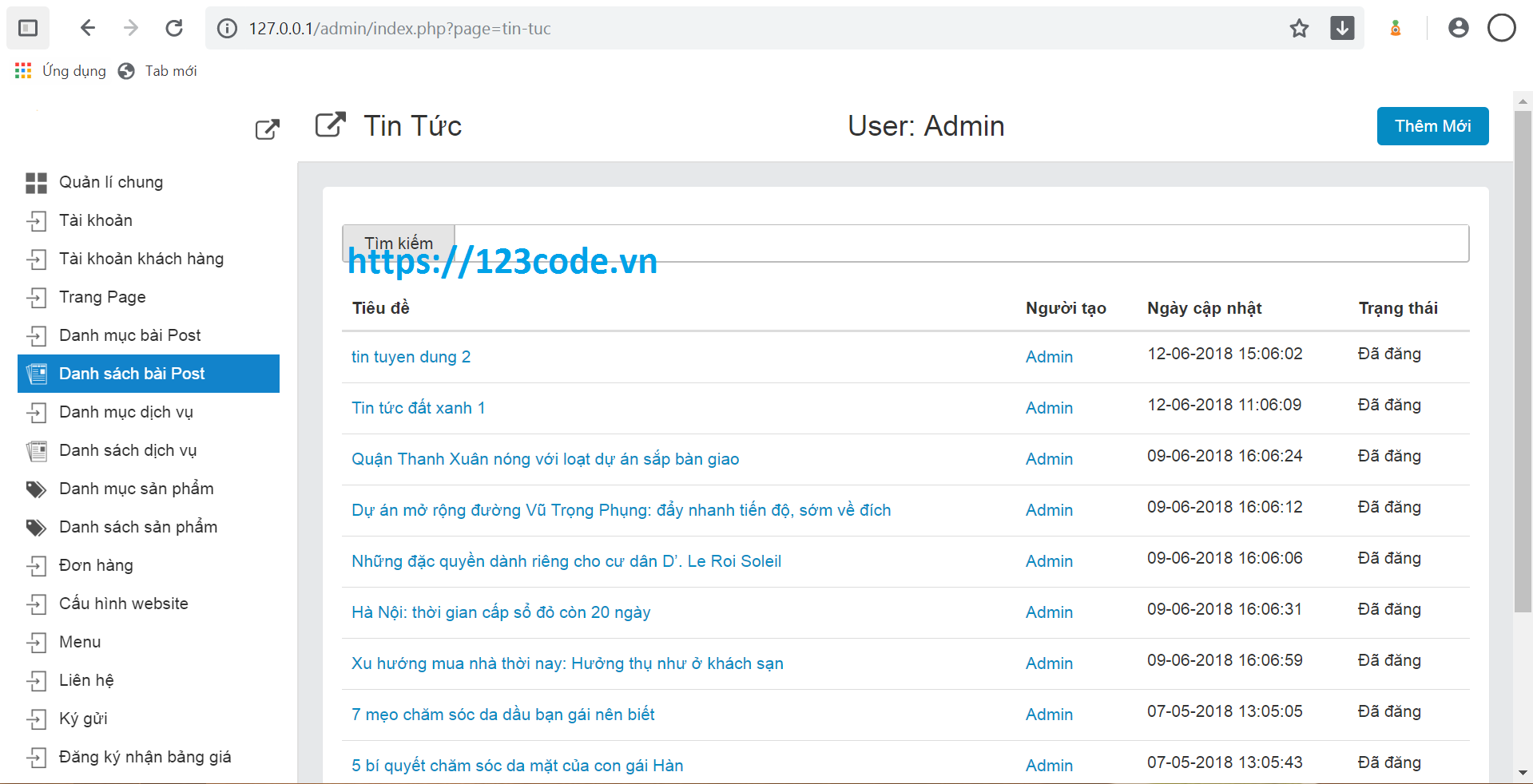Click the bookmark star in address bar
This screenshot has height=784, width=1533.
[x=1300, y=28]
